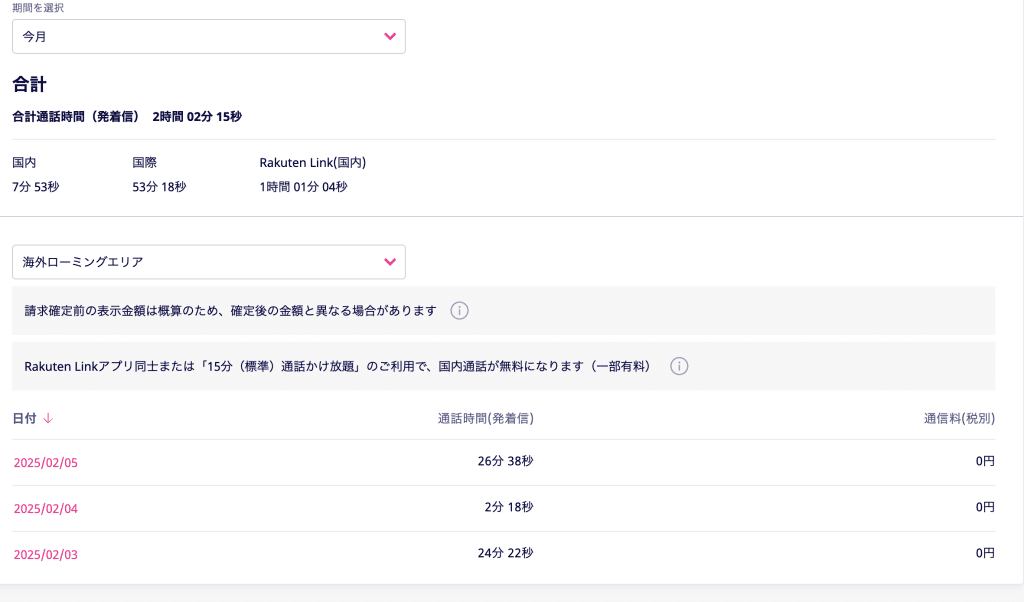Screen dimensions: 1024x602
Task: Click the sort arrow next to 日付
Action: [x=48, y=419]
